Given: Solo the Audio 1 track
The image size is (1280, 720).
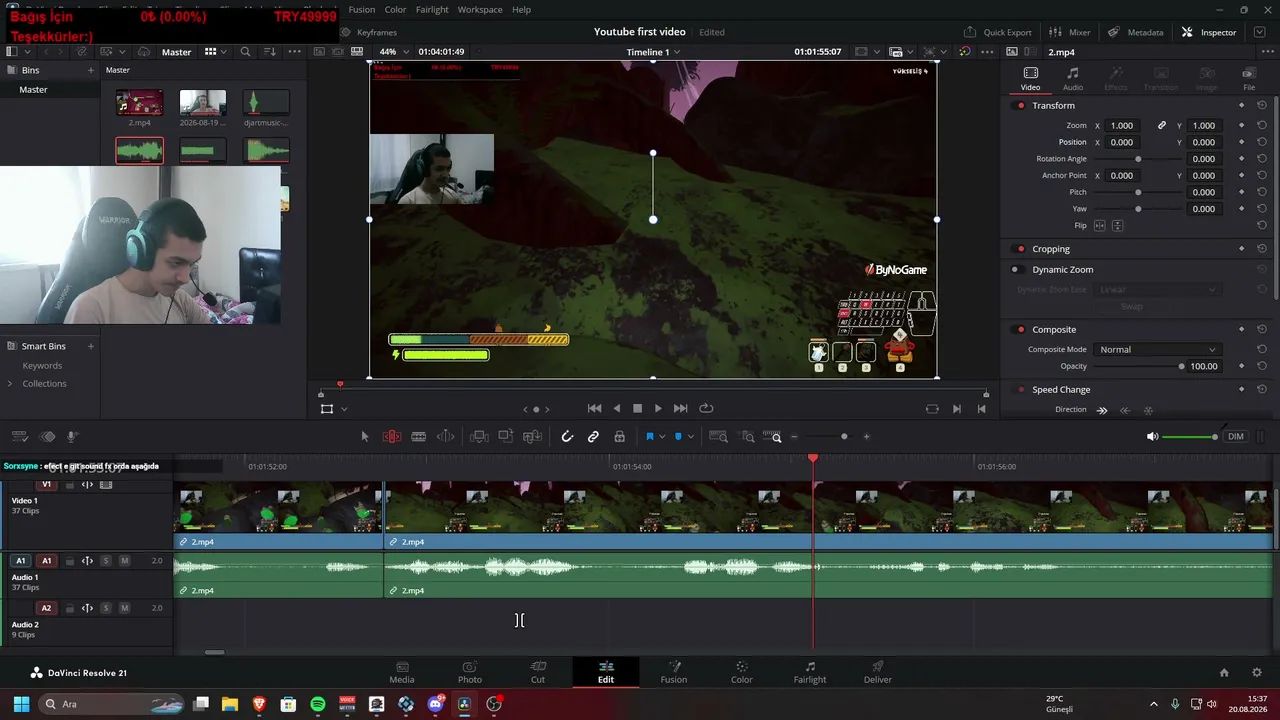Looking at the screenshot, I should pyautogui.click(x=106, y=561).
